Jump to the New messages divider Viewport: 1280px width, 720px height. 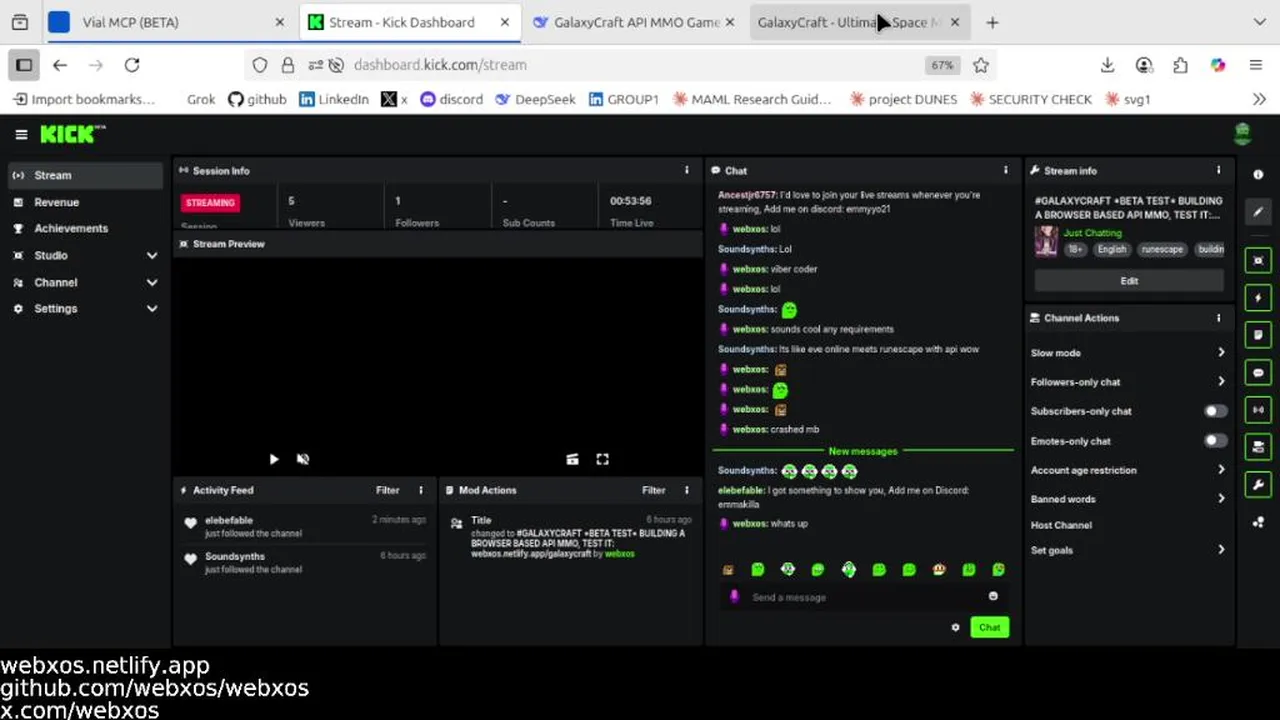point(863,451)
